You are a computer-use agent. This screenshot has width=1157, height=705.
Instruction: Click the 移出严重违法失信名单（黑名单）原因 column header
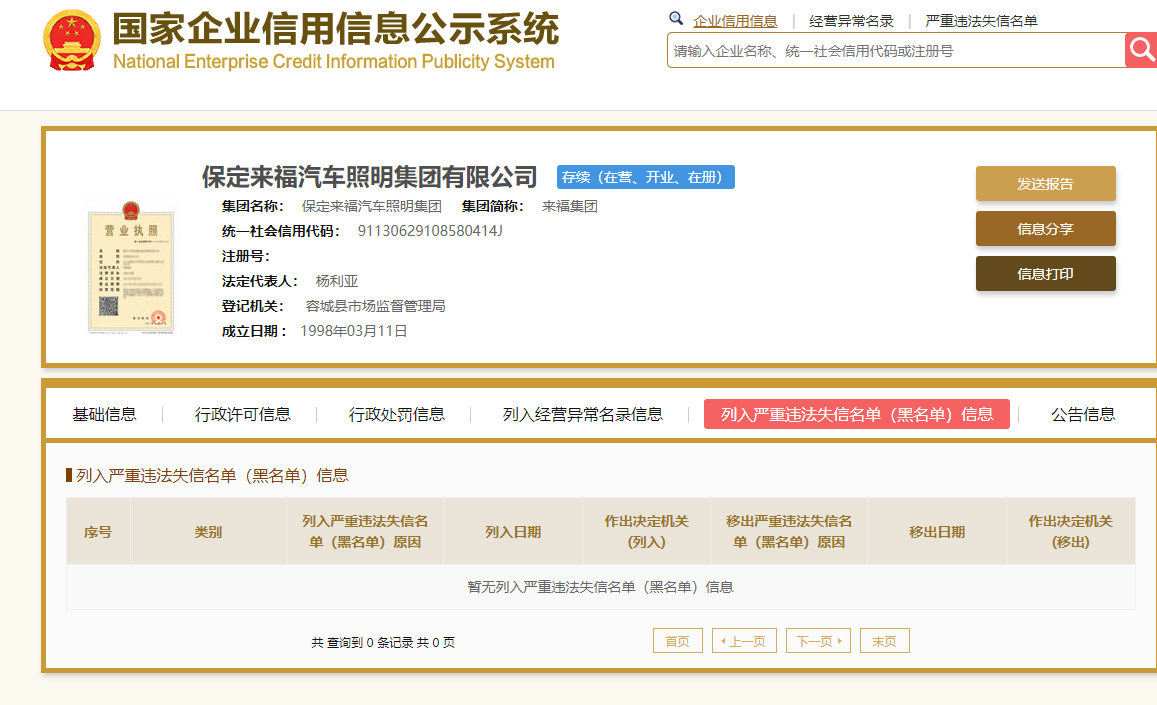789,532
